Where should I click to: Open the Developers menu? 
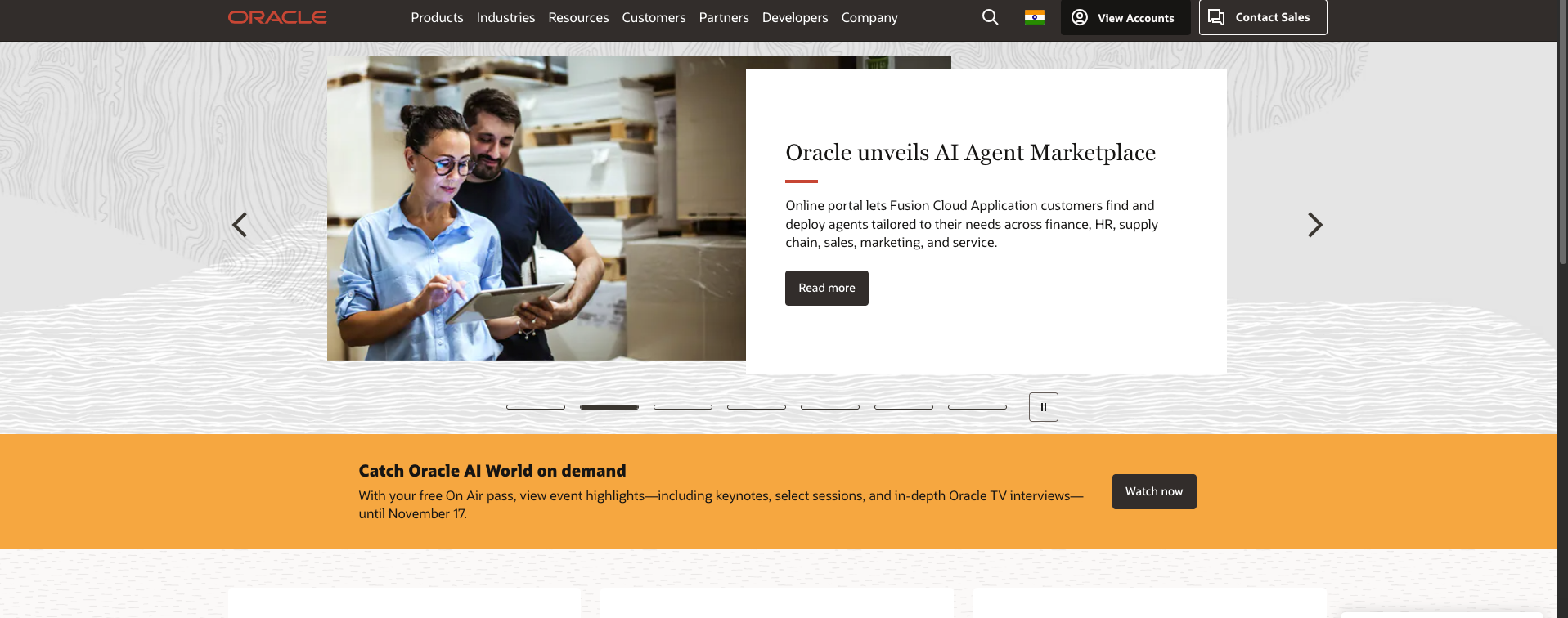coord(795,17)
